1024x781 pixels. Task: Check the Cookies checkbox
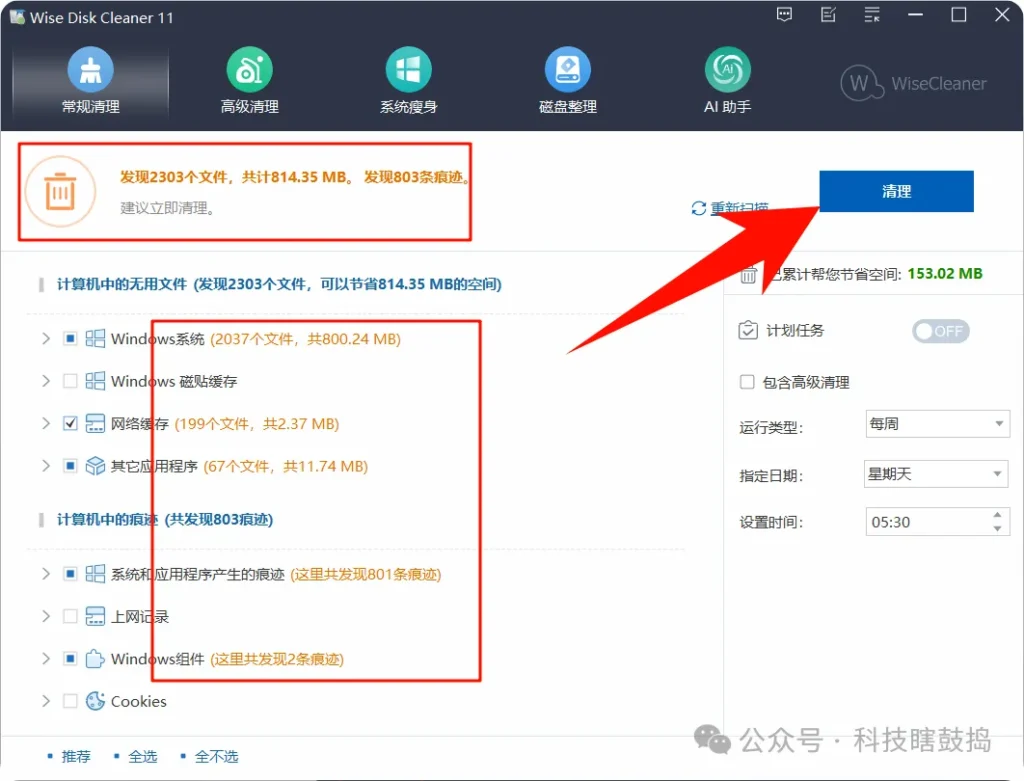click(70, 701)
